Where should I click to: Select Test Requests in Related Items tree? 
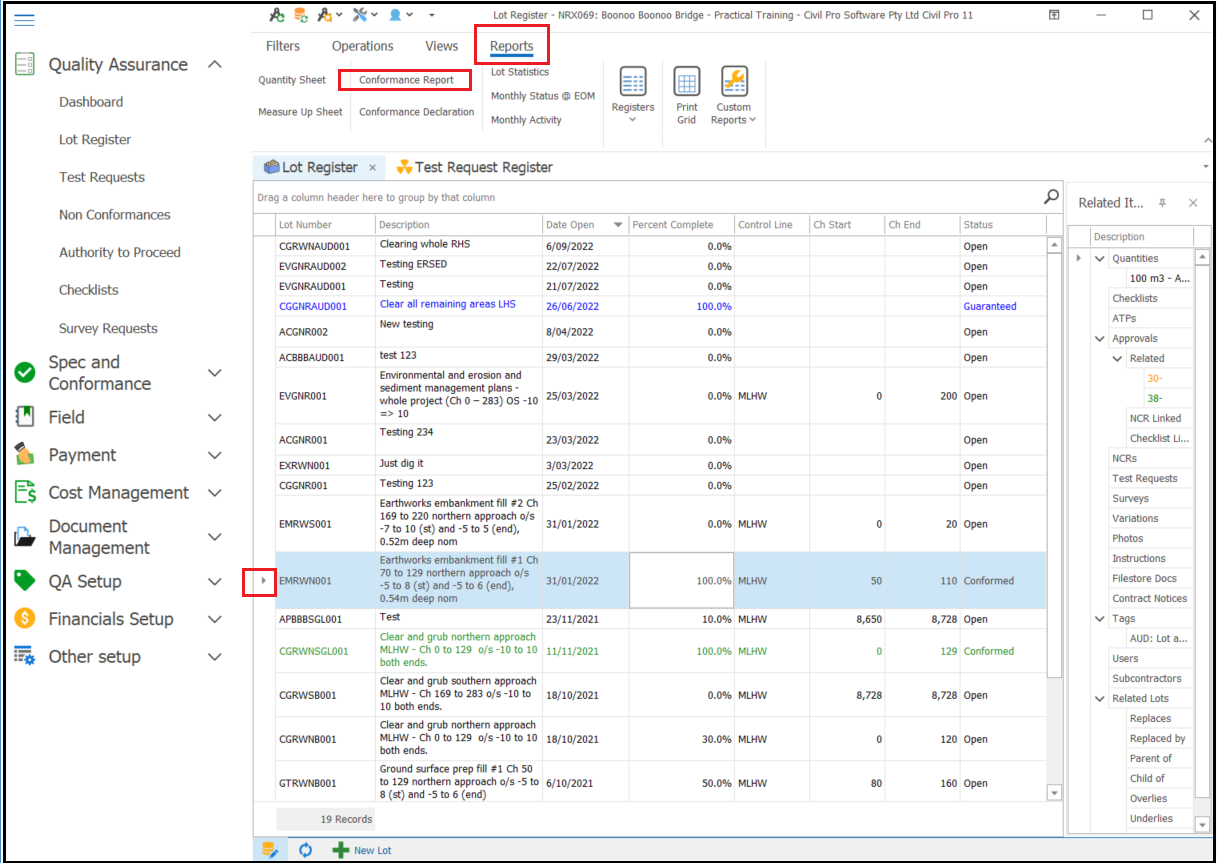coord(1145,478)
